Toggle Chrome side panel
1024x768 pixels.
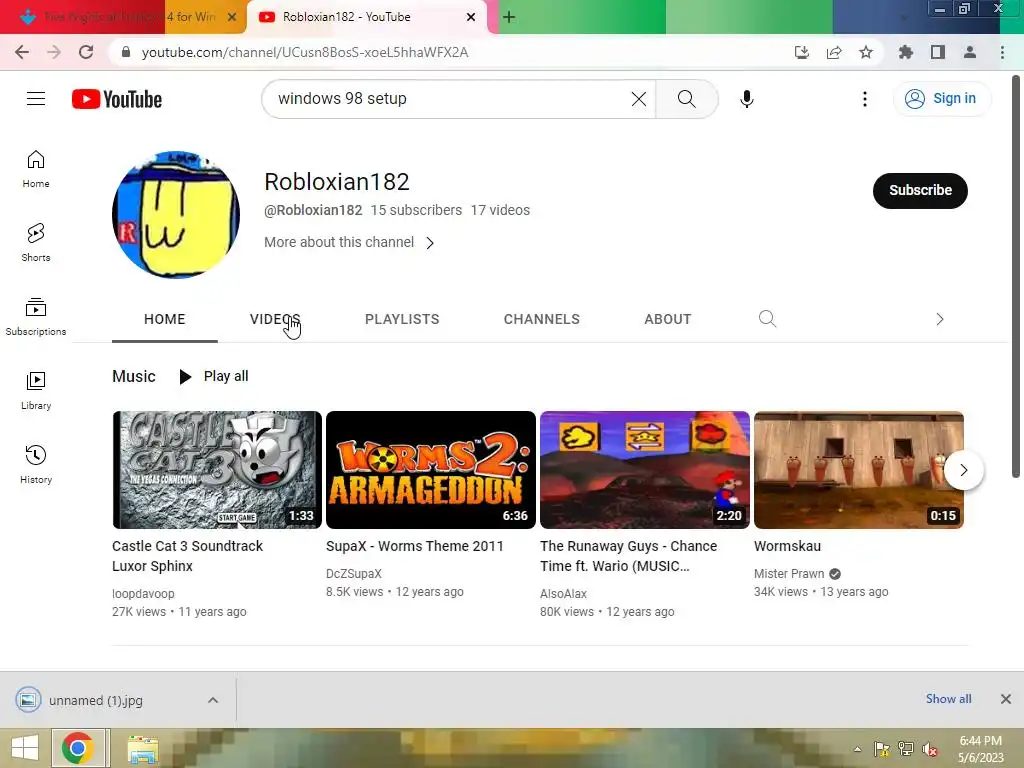point(938,52)
